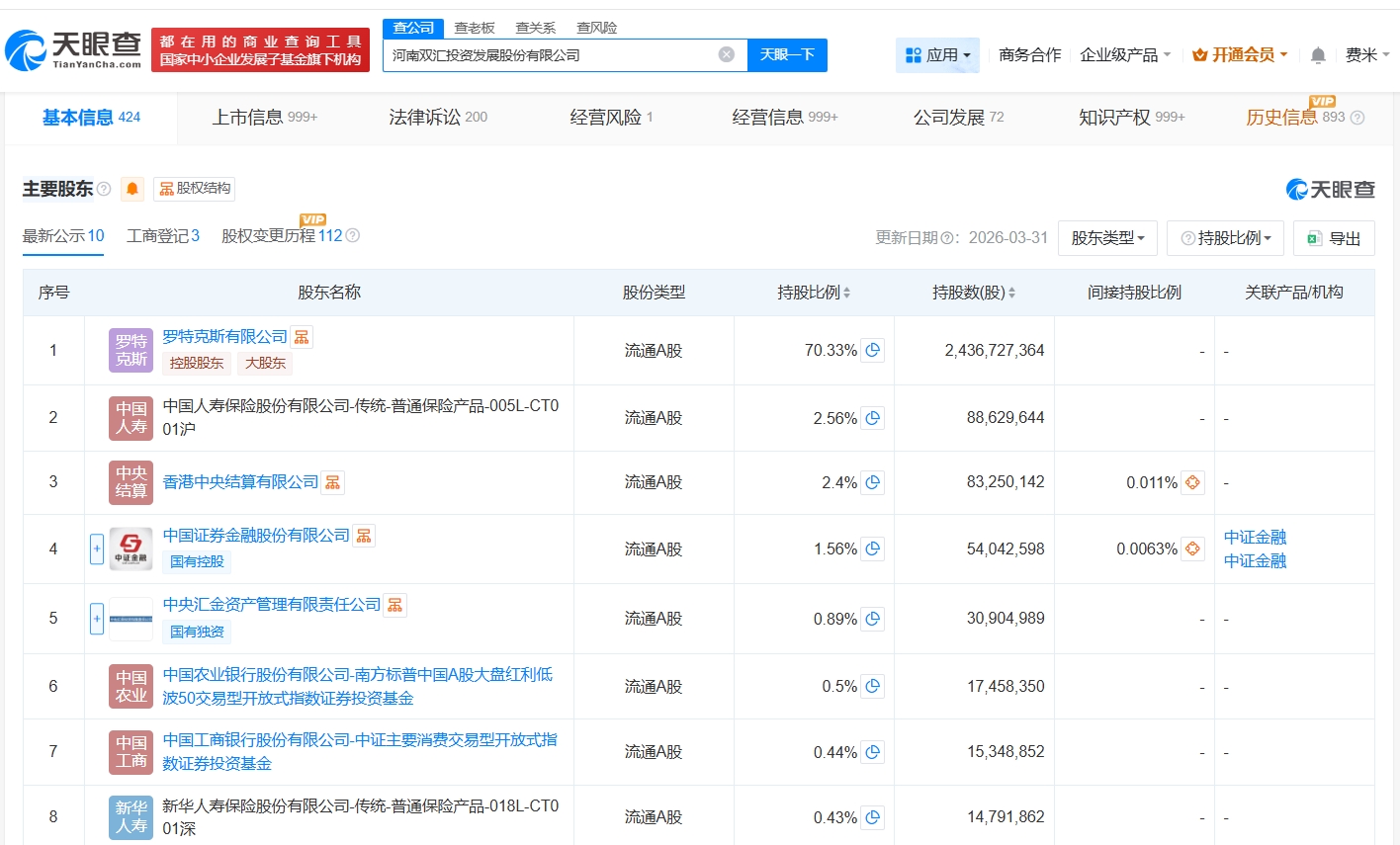Click the TianYanCha logo

[73, 49]
